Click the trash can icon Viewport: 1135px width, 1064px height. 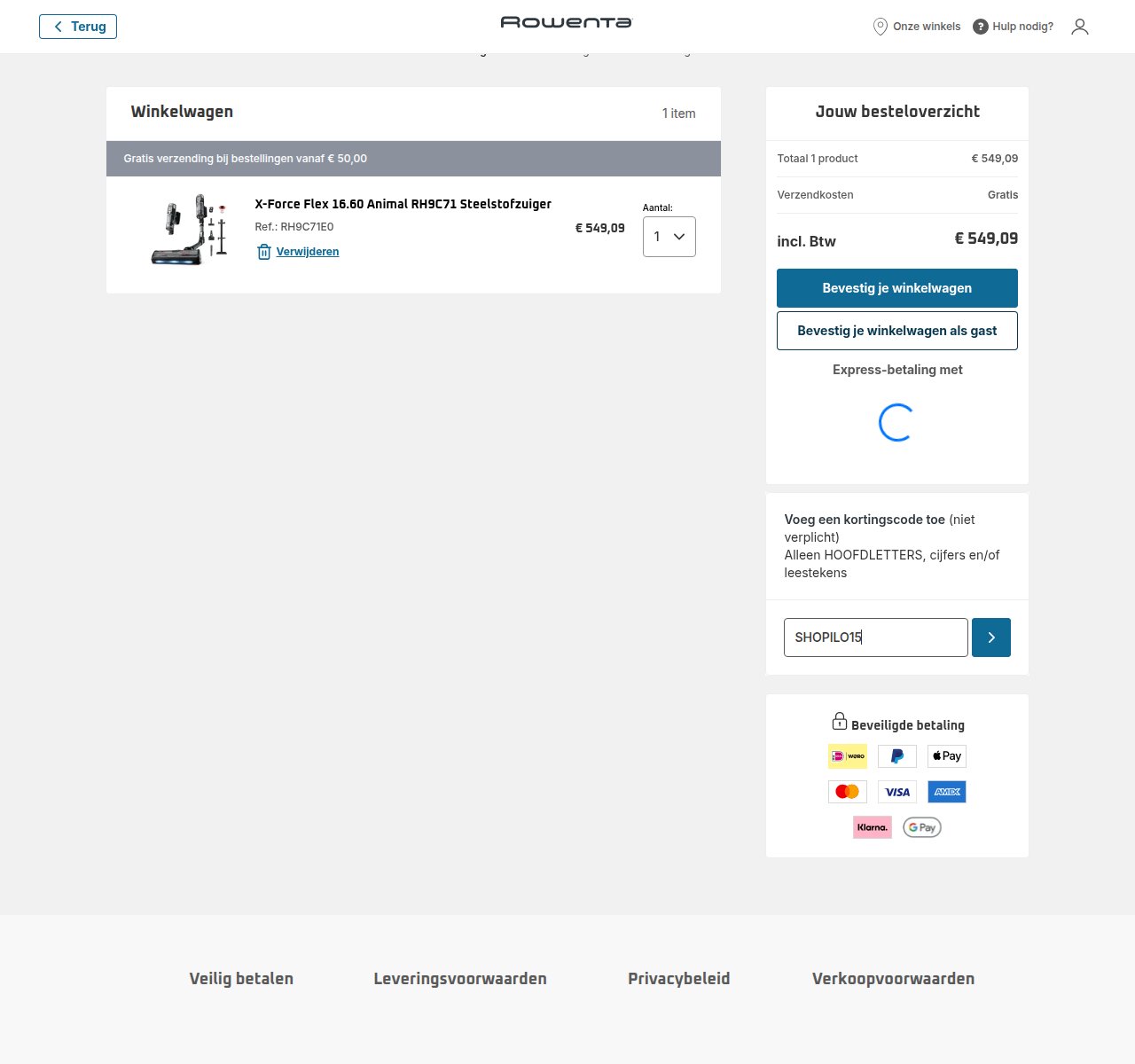click(x=263, y=252)
